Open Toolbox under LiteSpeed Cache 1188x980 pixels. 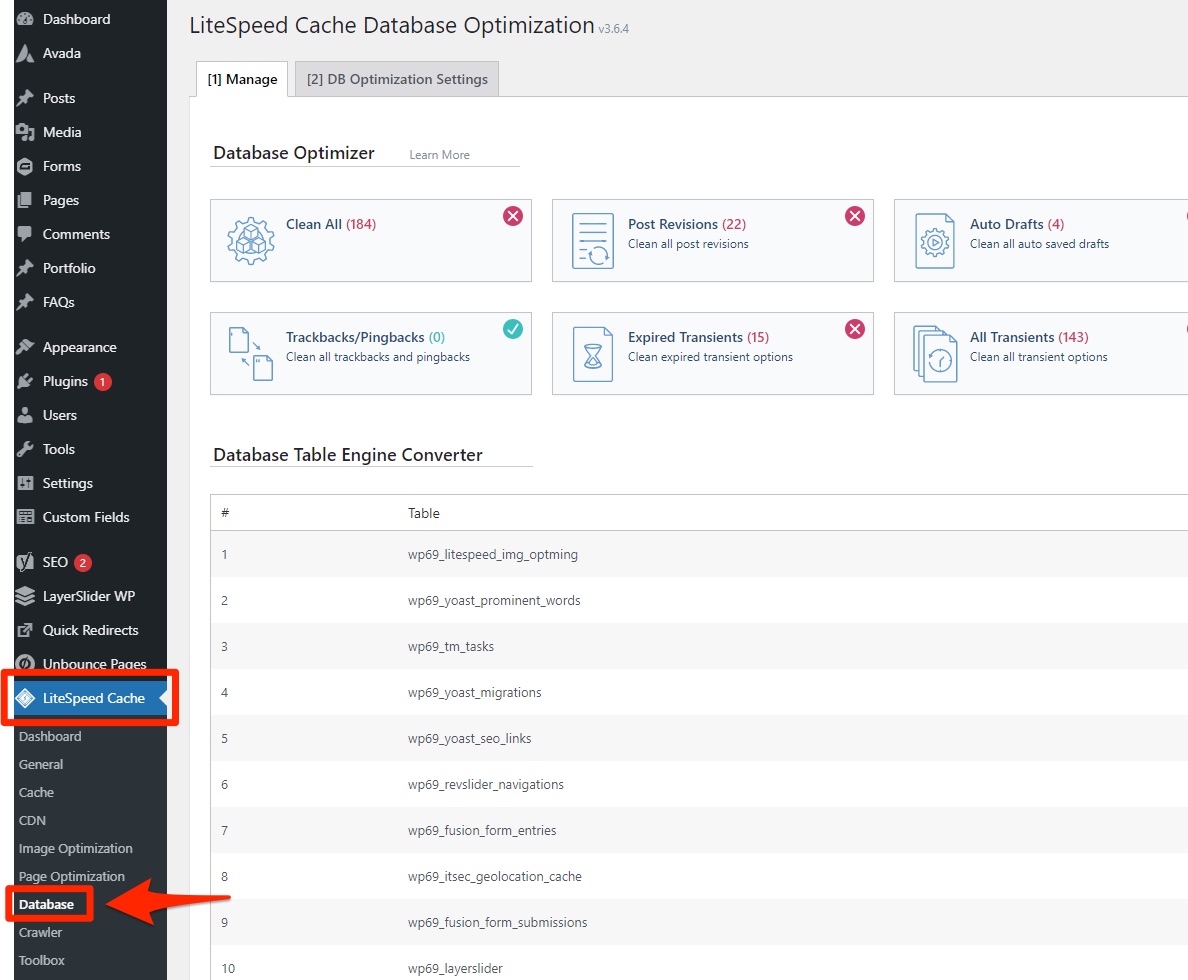pyautogui.click(x=42, y=960)
